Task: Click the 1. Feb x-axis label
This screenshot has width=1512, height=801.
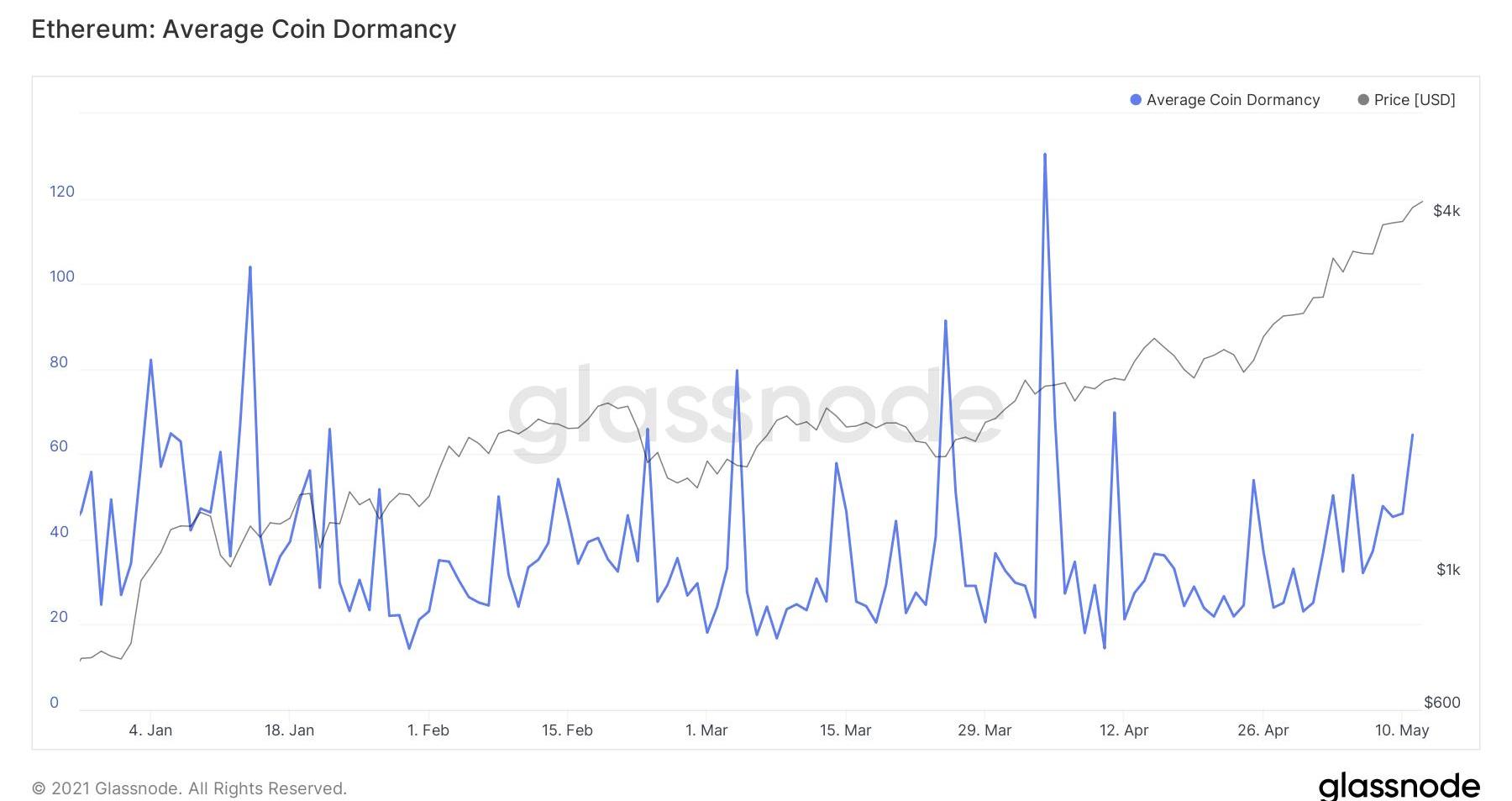Action: pos(428,730)
